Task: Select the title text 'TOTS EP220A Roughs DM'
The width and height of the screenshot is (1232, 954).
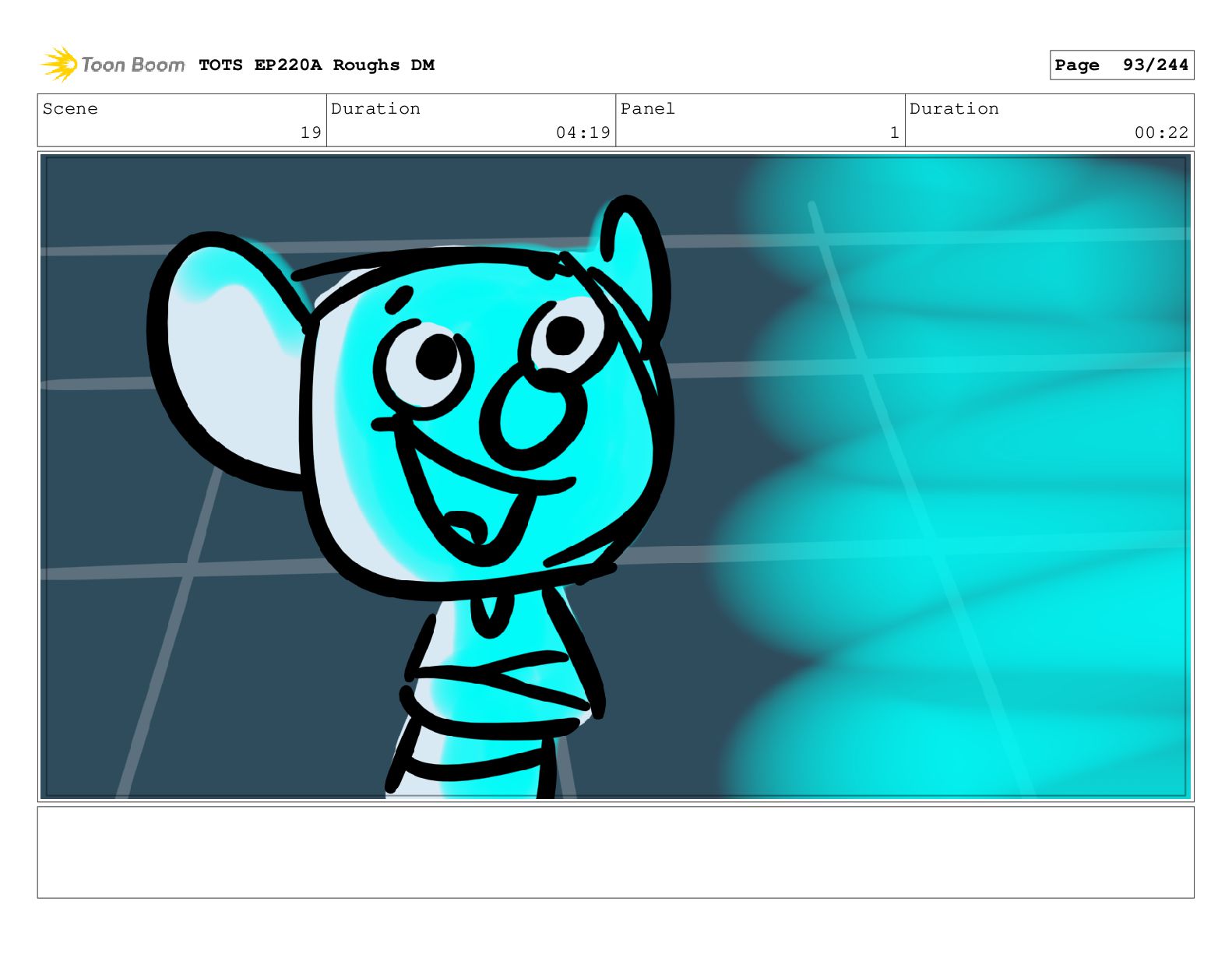Action: (316, 65)
